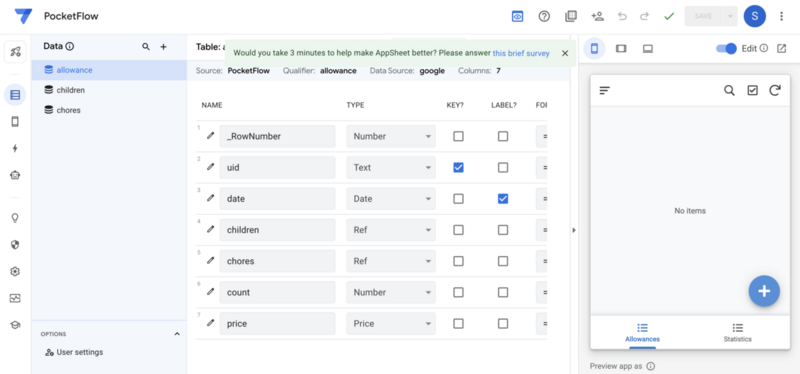Viewport: 800px width, 374px height.
Task: Click the refresh icon in app preview
Action: pos(775,90)
